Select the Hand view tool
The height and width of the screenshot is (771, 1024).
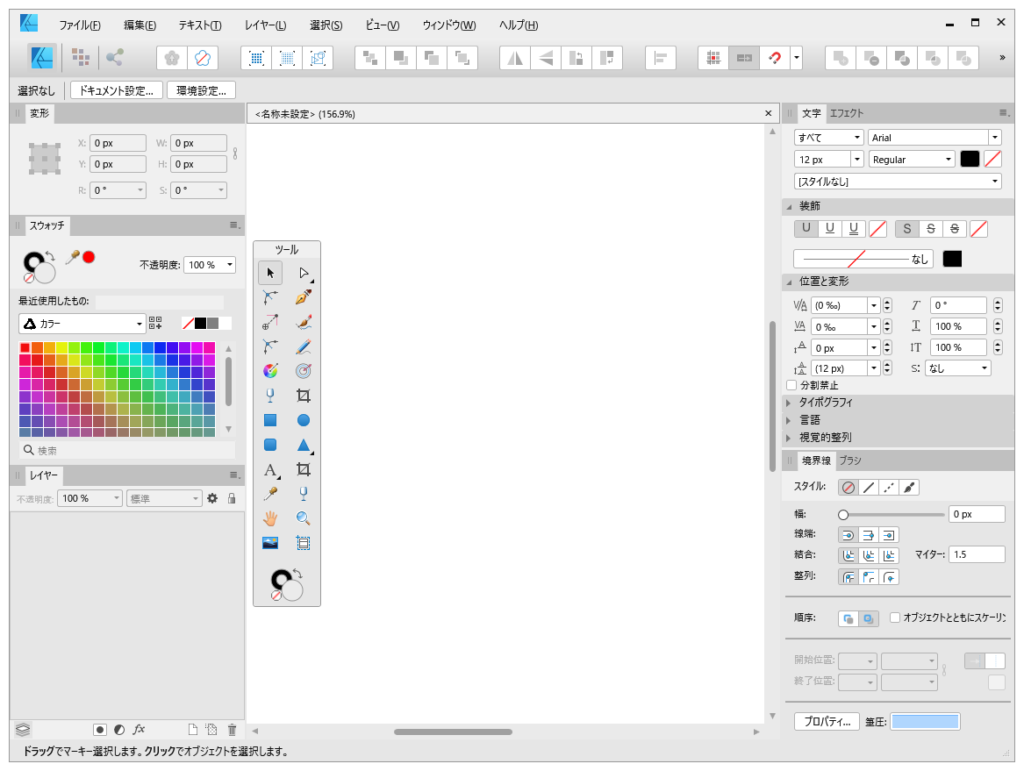tap(270, 517)
